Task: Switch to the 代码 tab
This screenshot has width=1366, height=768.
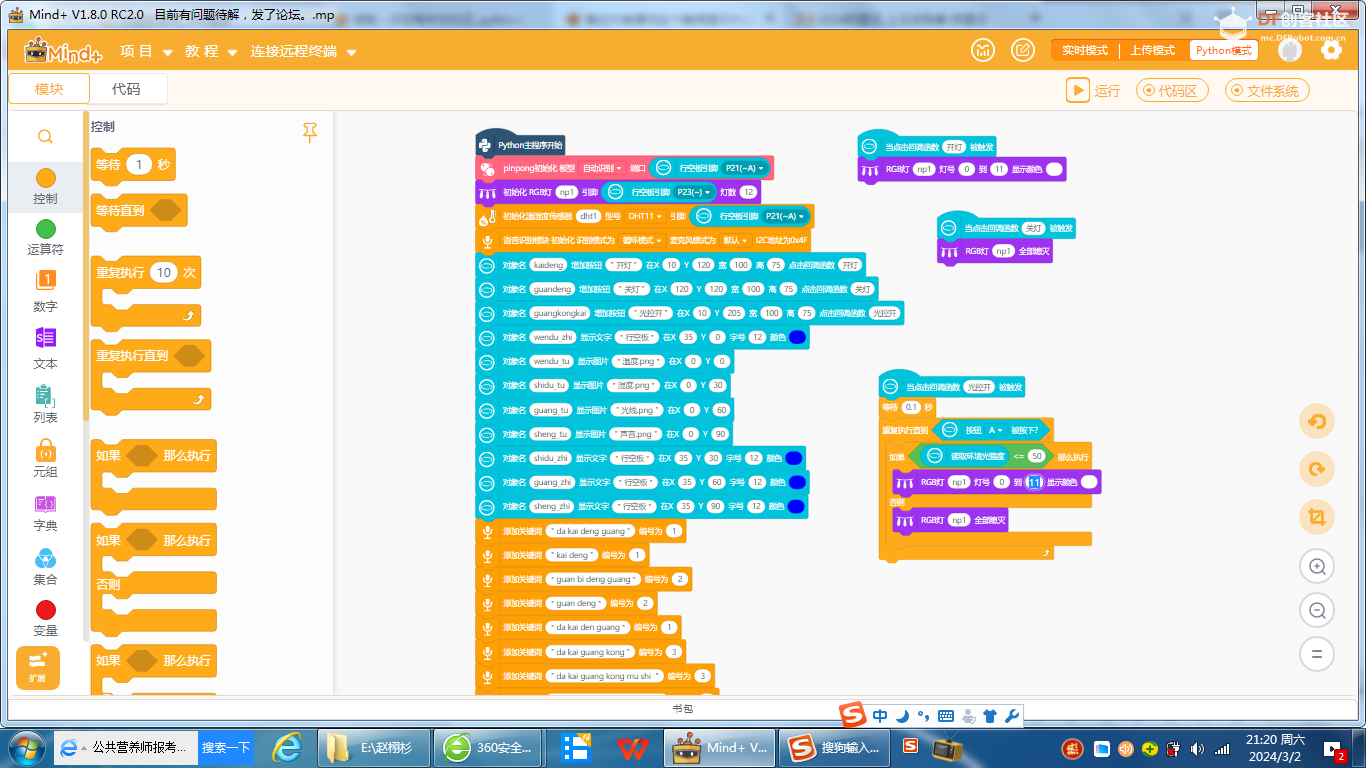Action: click(127, 89)
